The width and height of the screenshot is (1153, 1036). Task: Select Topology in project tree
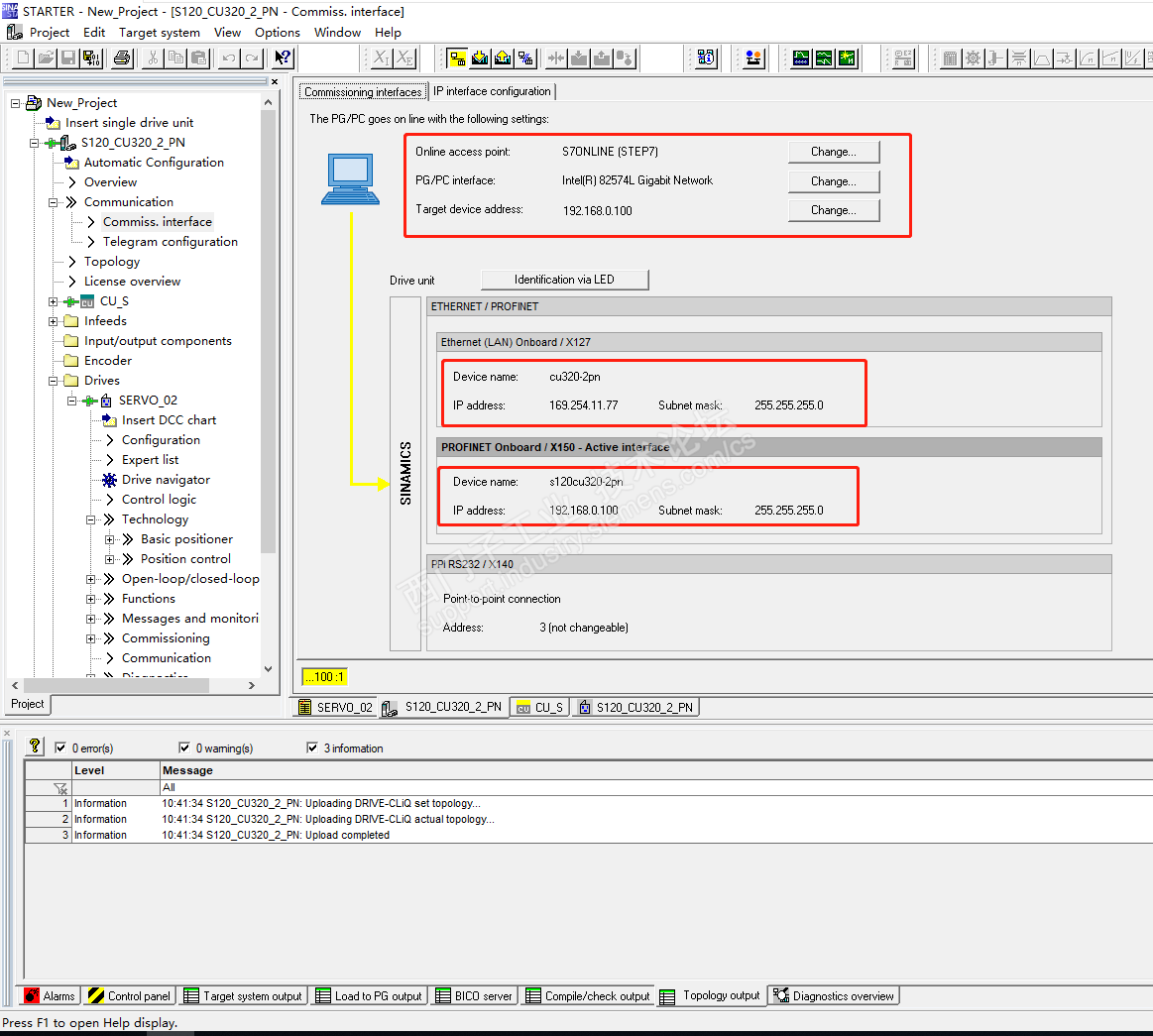coord(112,262)
